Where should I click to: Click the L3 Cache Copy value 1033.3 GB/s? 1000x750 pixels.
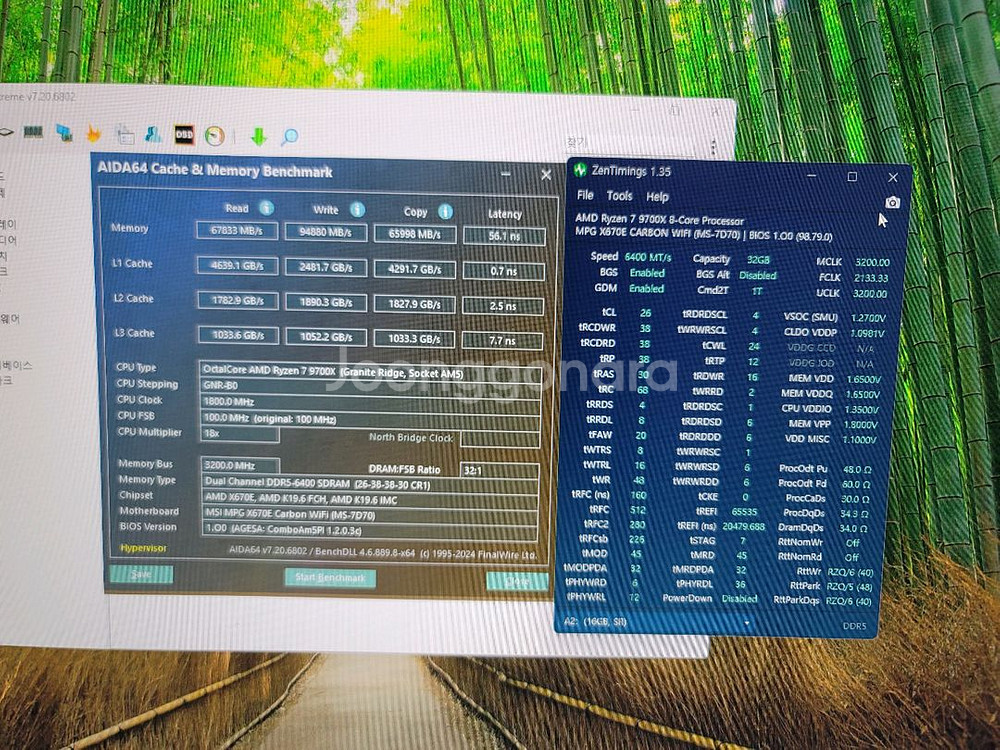coord(415,339)
